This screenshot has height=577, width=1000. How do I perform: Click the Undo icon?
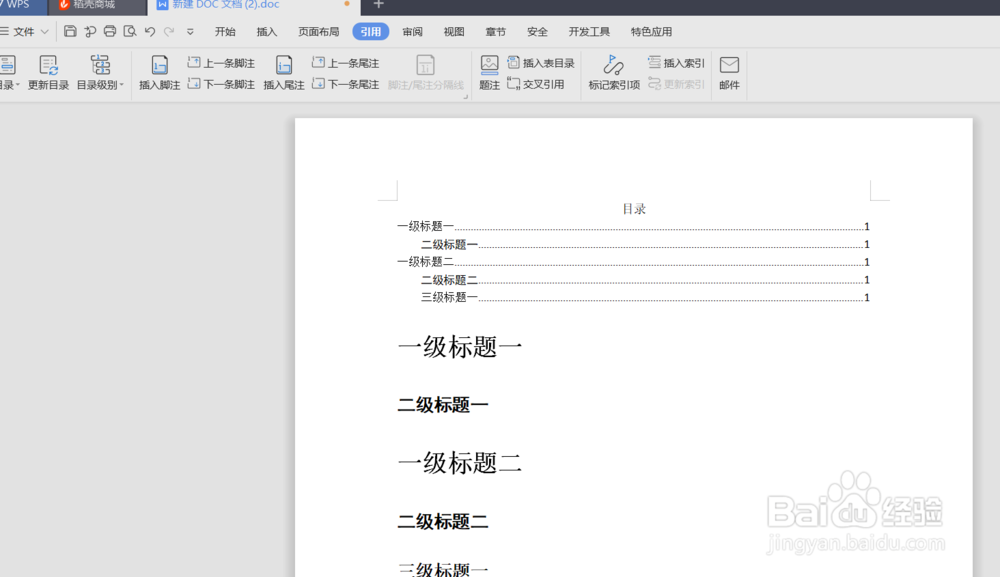pyautogui.click(x=148, y=31)
